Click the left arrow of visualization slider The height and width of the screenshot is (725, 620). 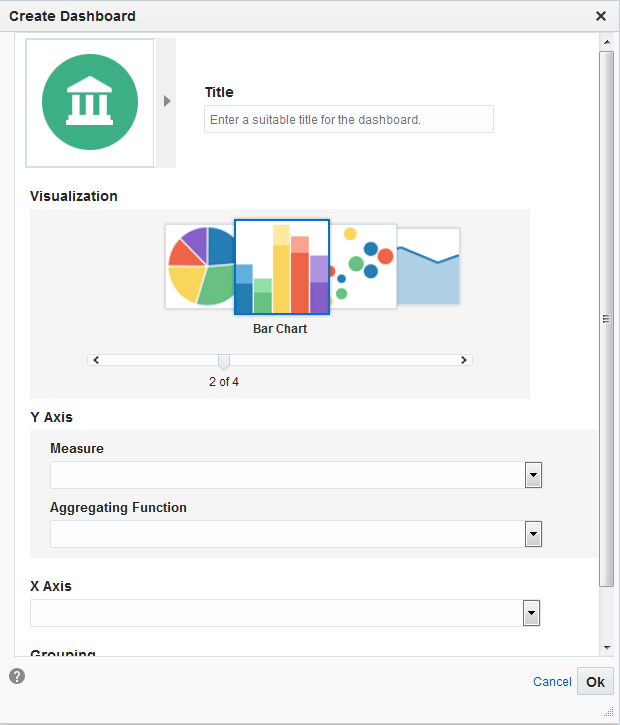coord(94,359)
